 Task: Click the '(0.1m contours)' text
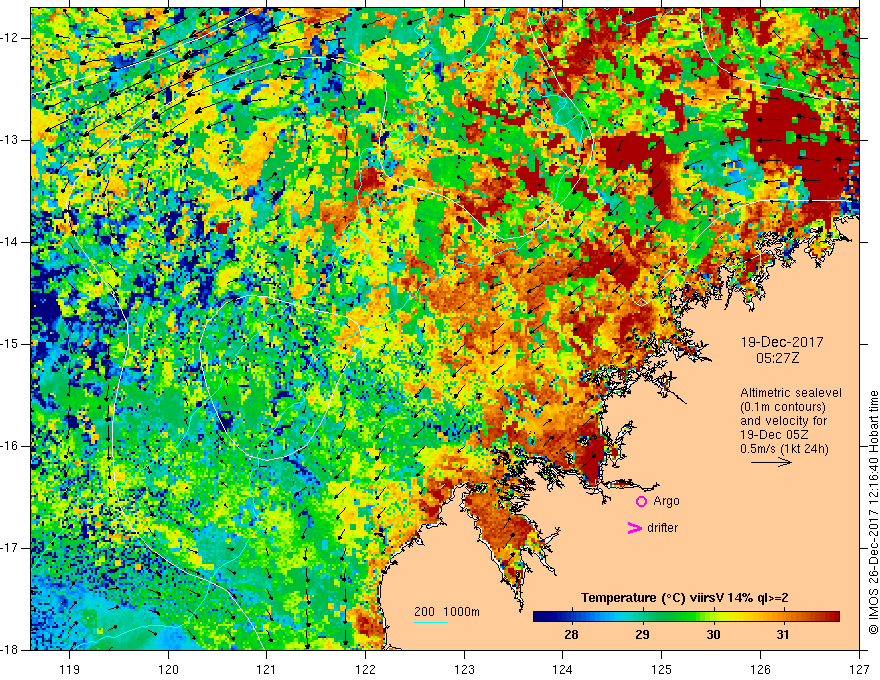[x=783, y=407]
